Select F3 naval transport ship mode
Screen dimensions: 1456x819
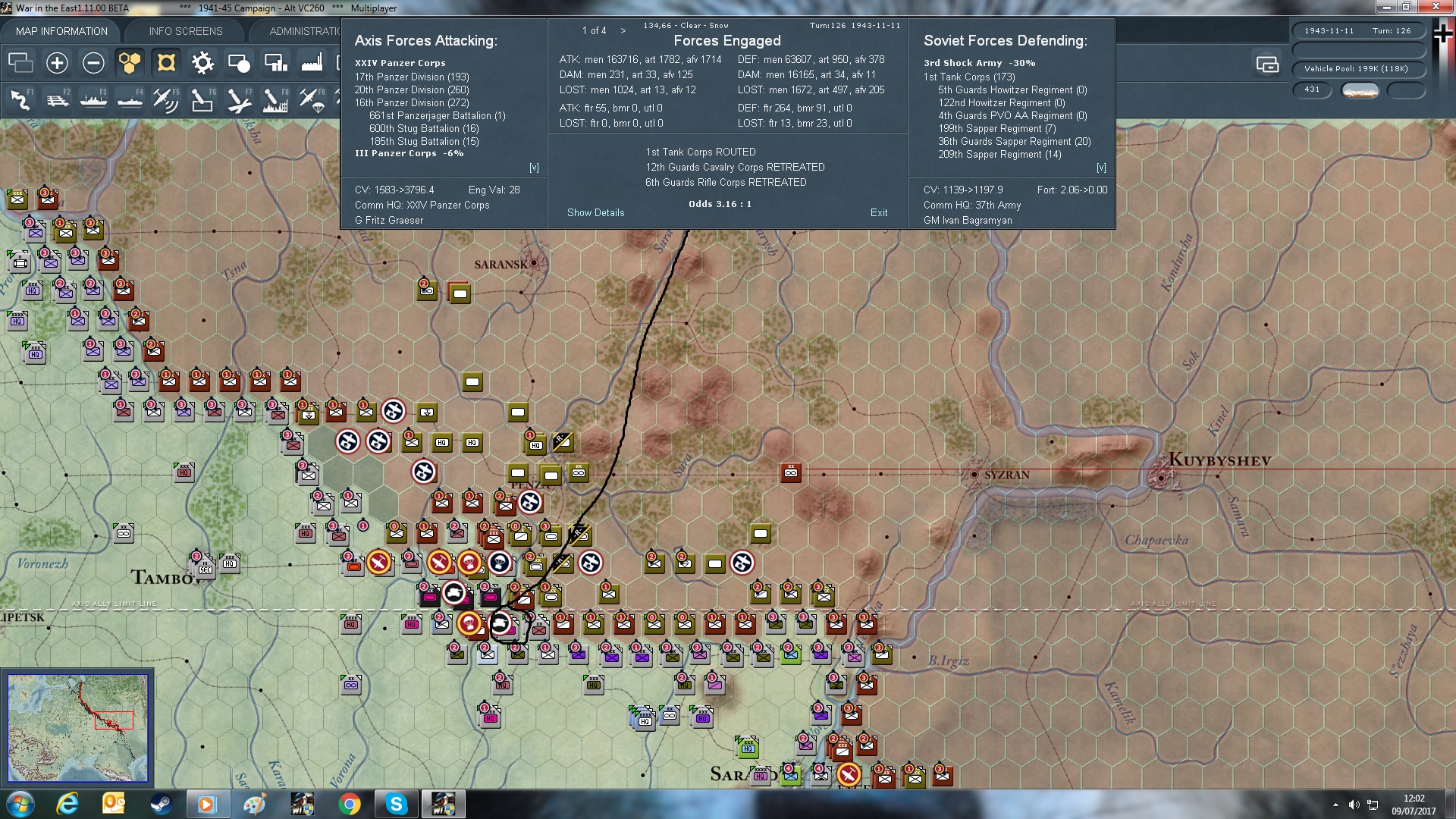[x=93, y=99]
